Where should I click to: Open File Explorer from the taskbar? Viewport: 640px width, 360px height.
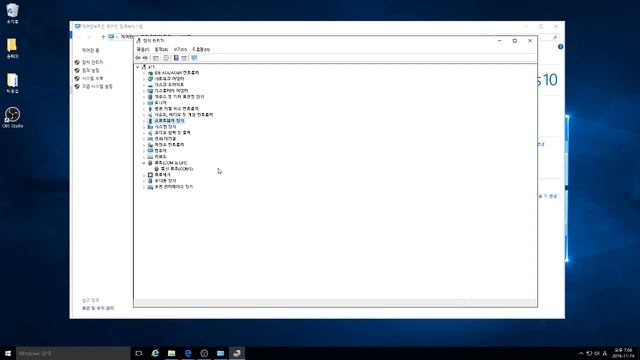tap(171, 353)
